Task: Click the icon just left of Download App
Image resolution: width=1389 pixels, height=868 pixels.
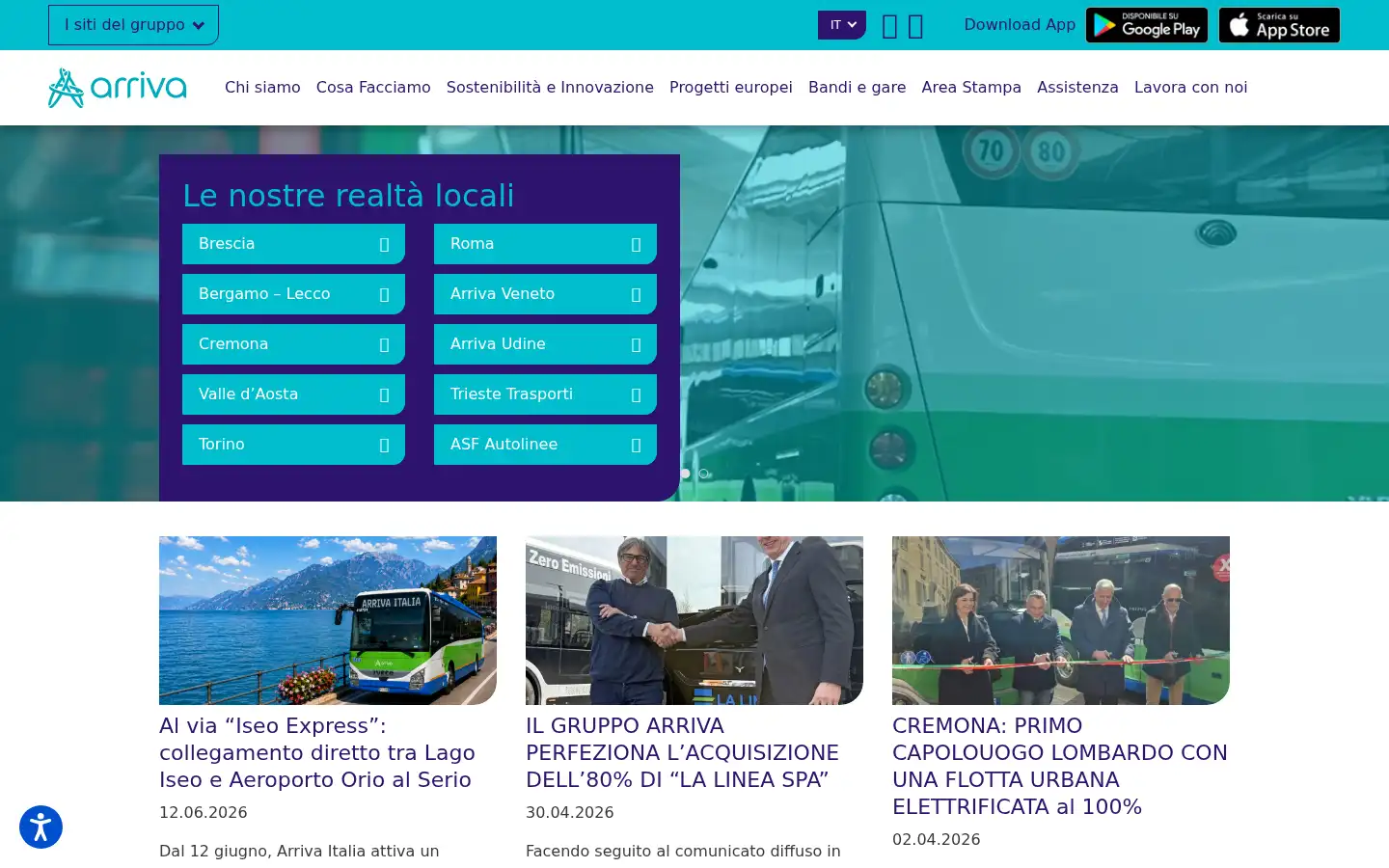Action: coord(915,26)
